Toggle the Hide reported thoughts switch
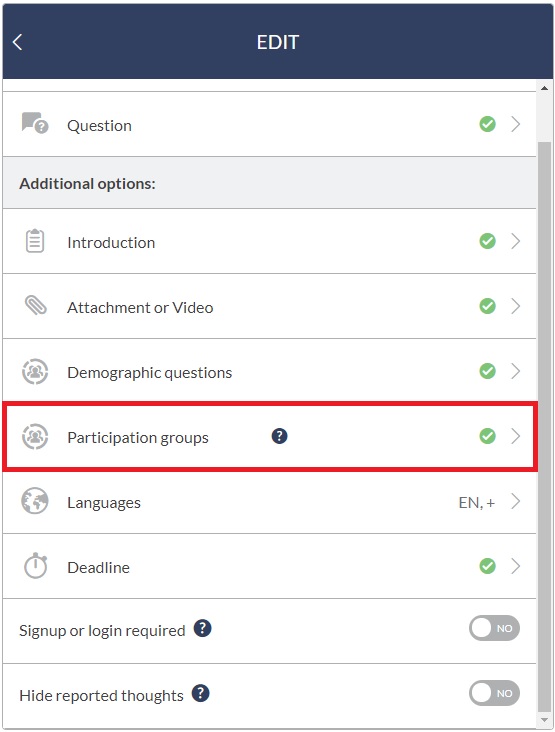The height and width of the screenshot is (732, 555). [x=494, y=693]
